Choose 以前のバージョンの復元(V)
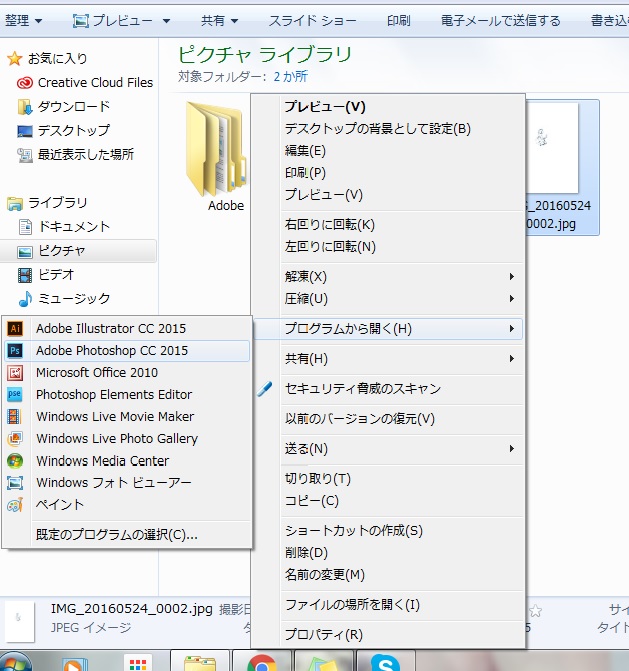The image size is (629, 671). tap(388, 419)
